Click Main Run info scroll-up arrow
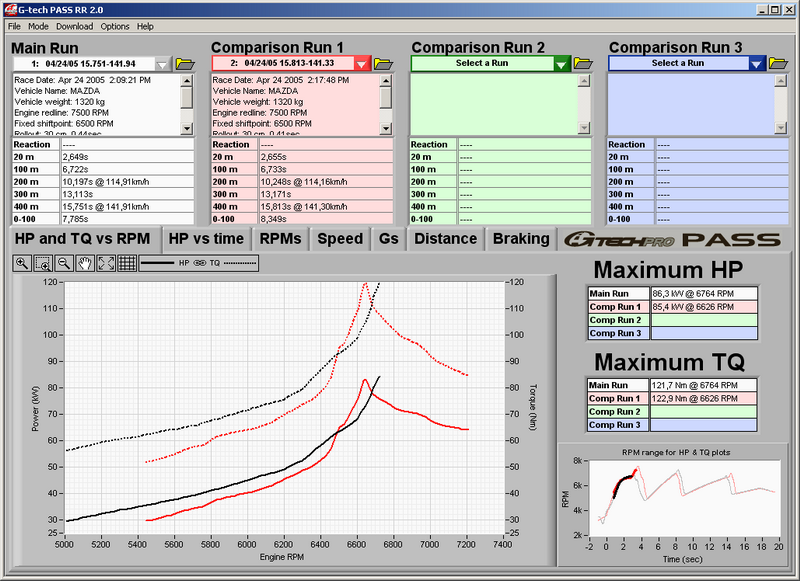Image resolution: width=800 pixels, height=581 pixels. 187,81
